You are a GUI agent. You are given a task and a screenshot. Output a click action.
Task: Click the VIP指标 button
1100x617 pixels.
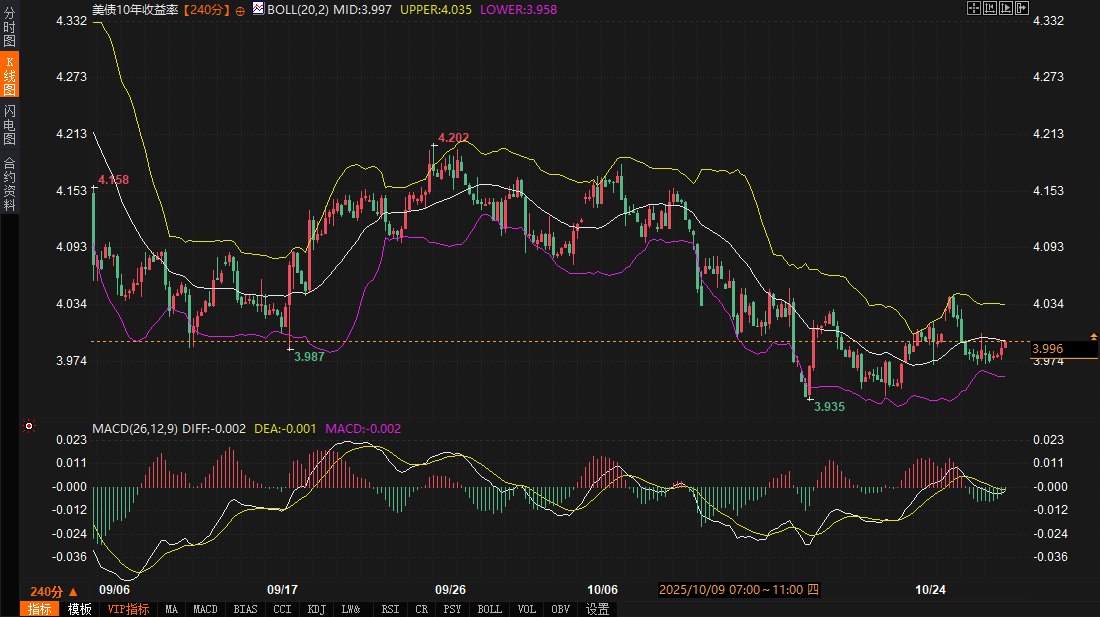(x=128, y=609)
